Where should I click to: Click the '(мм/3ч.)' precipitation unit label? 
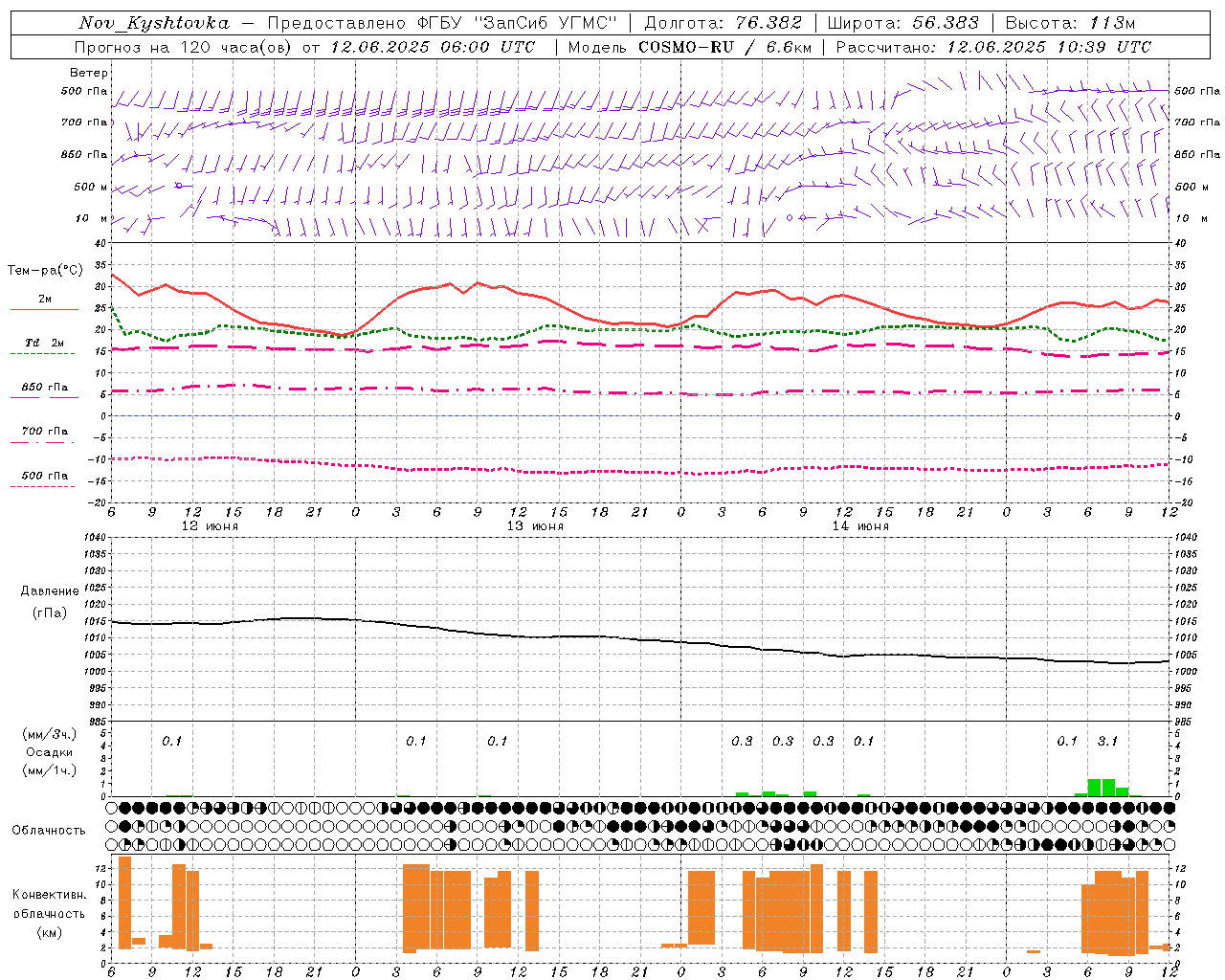50,734
